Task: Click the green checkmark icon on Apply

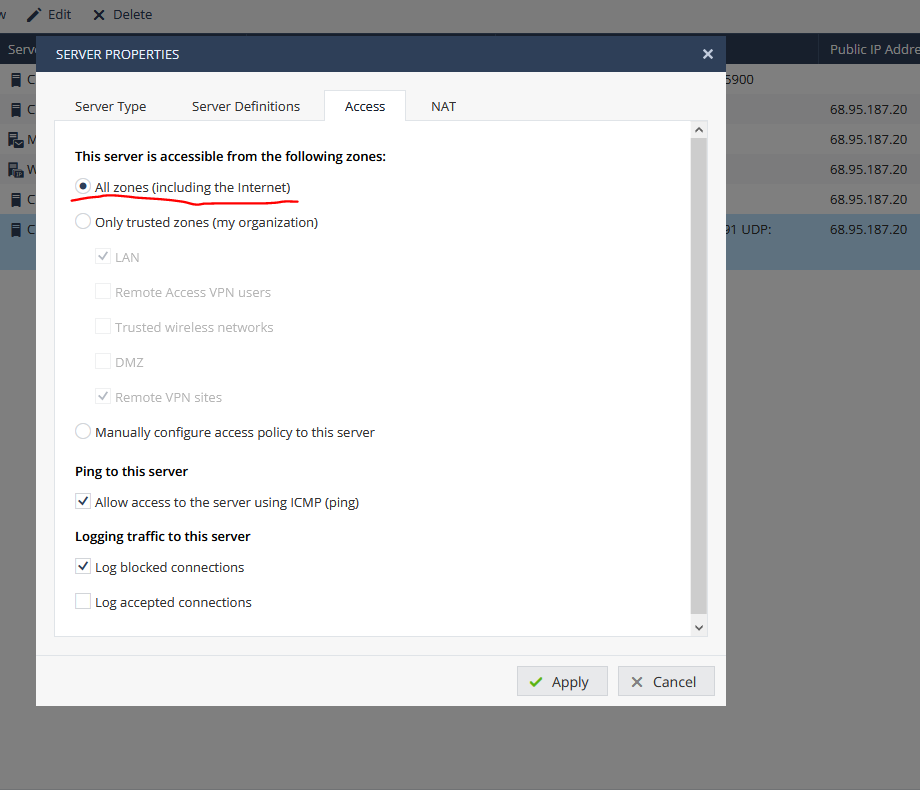Action: point(537,682)
